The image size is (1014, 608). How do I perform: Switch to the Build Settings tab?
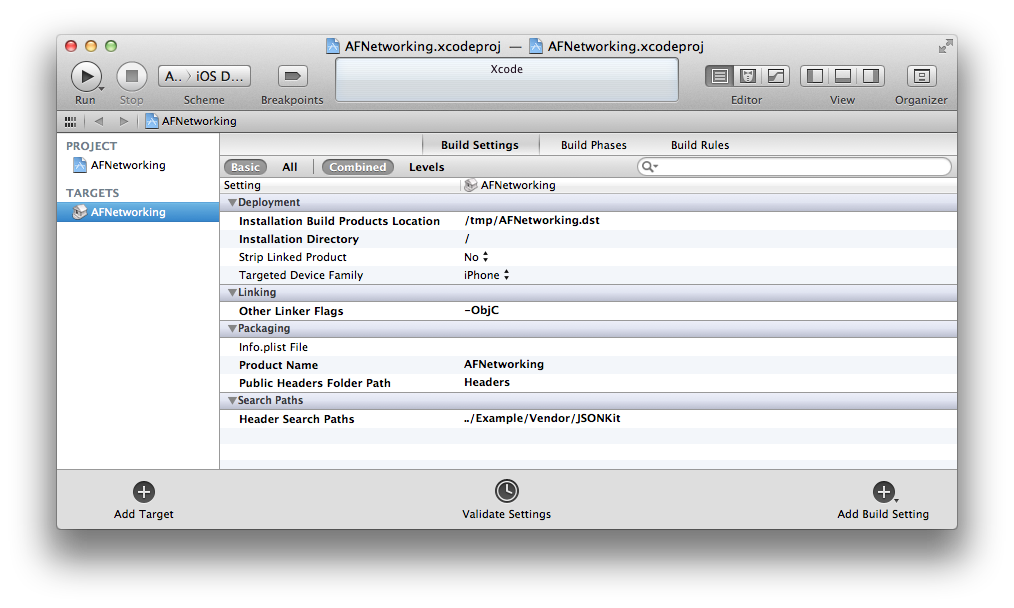tap(480, 145)
